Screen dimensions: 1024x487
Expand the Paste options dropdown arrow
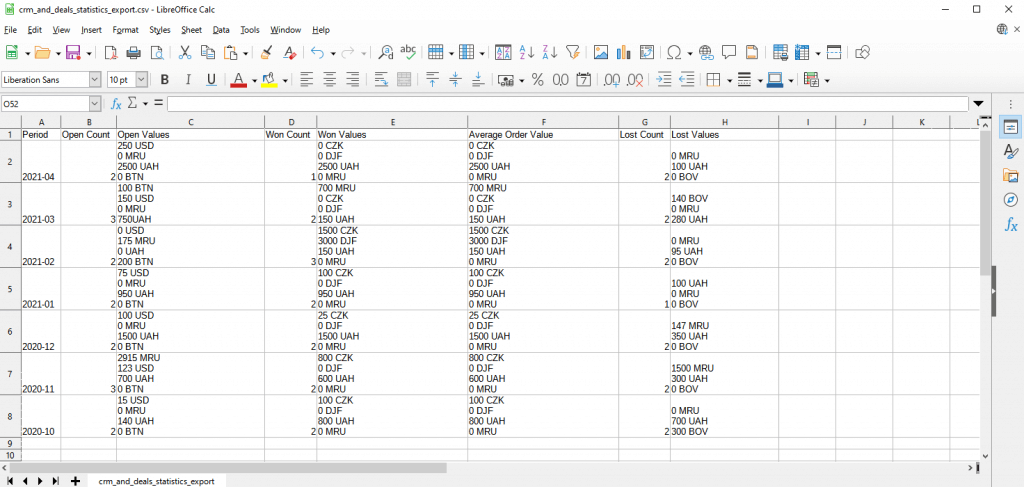(x=246, y=52)
